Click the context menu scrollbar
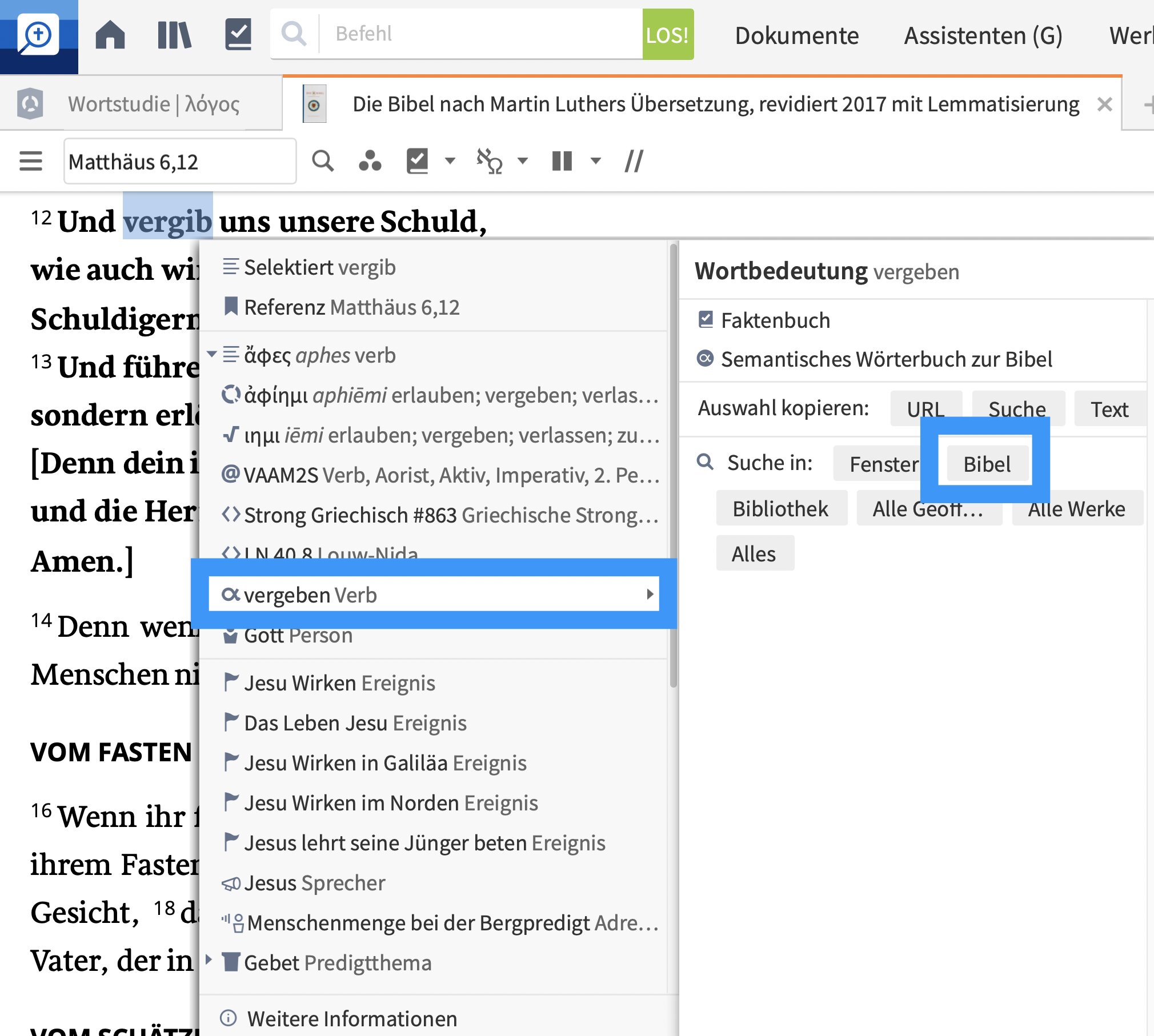 point(674,465)
